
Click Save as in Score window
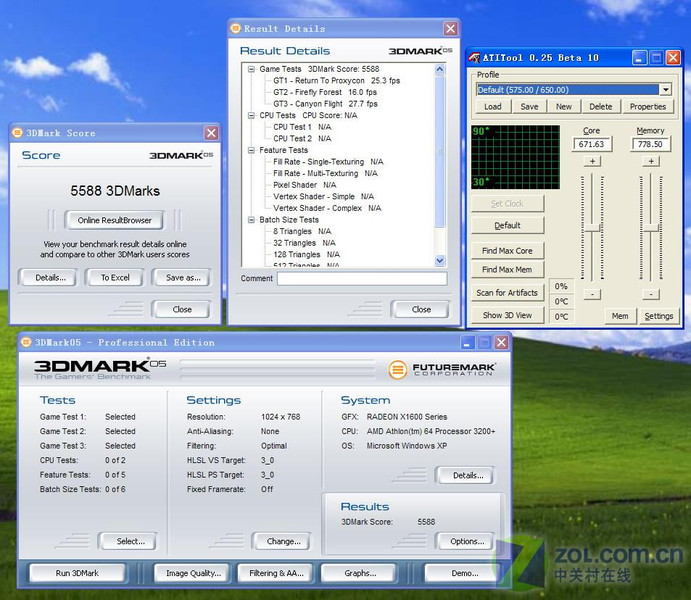click(183, 278)
